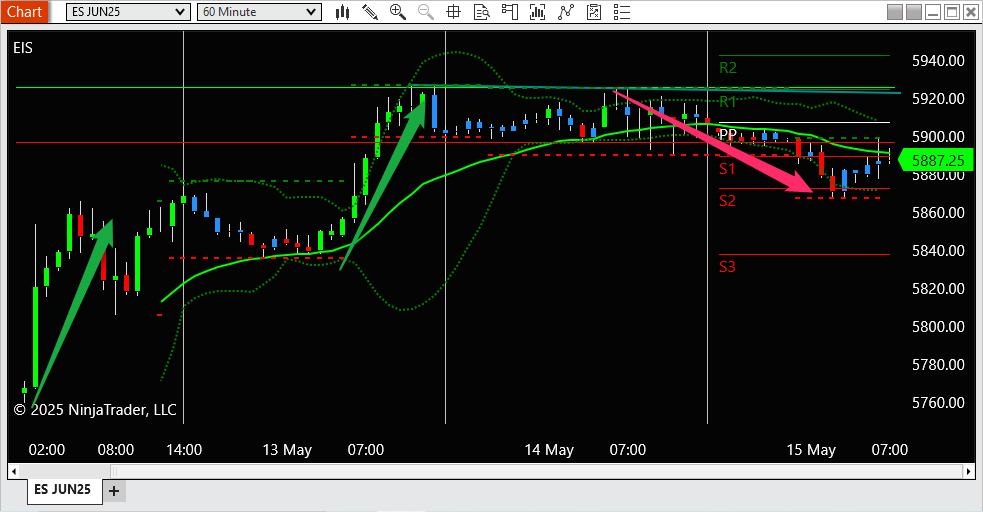Click the 15 May date label
This screenshot has width=983, height=512.
point(811,450)
